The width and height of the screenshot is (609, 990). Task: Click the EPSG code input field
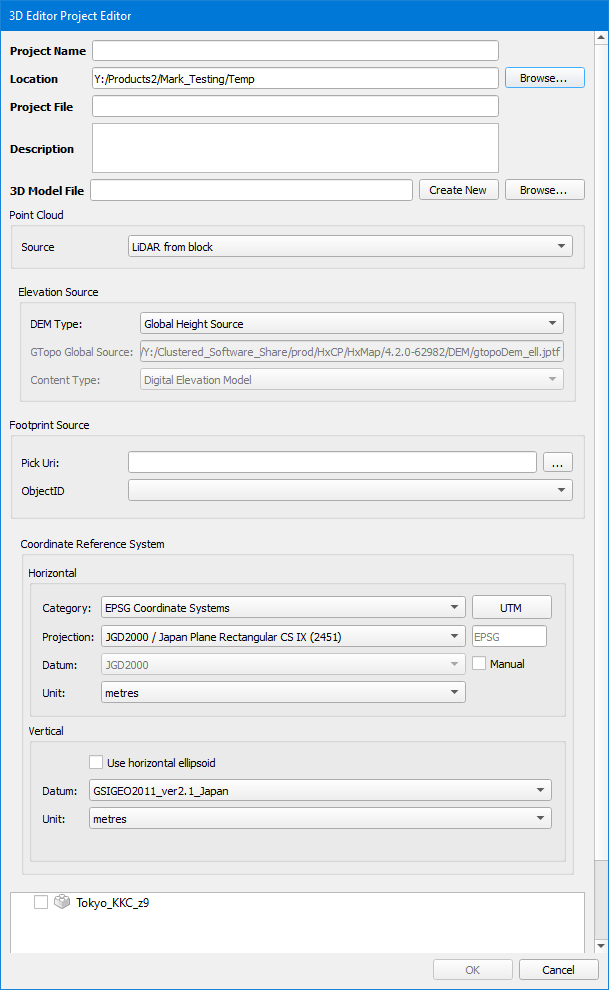click(x=509, y=636)
